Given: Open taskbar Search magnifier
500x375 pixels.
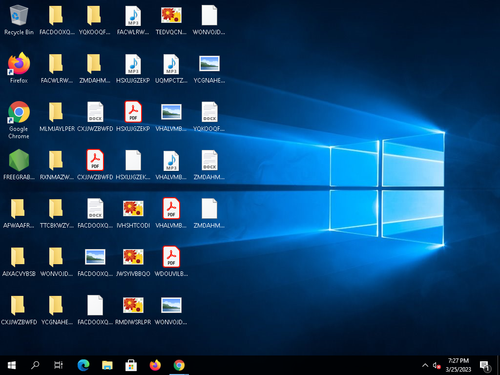Looking at the screenshot, I should tap(35, 365).
